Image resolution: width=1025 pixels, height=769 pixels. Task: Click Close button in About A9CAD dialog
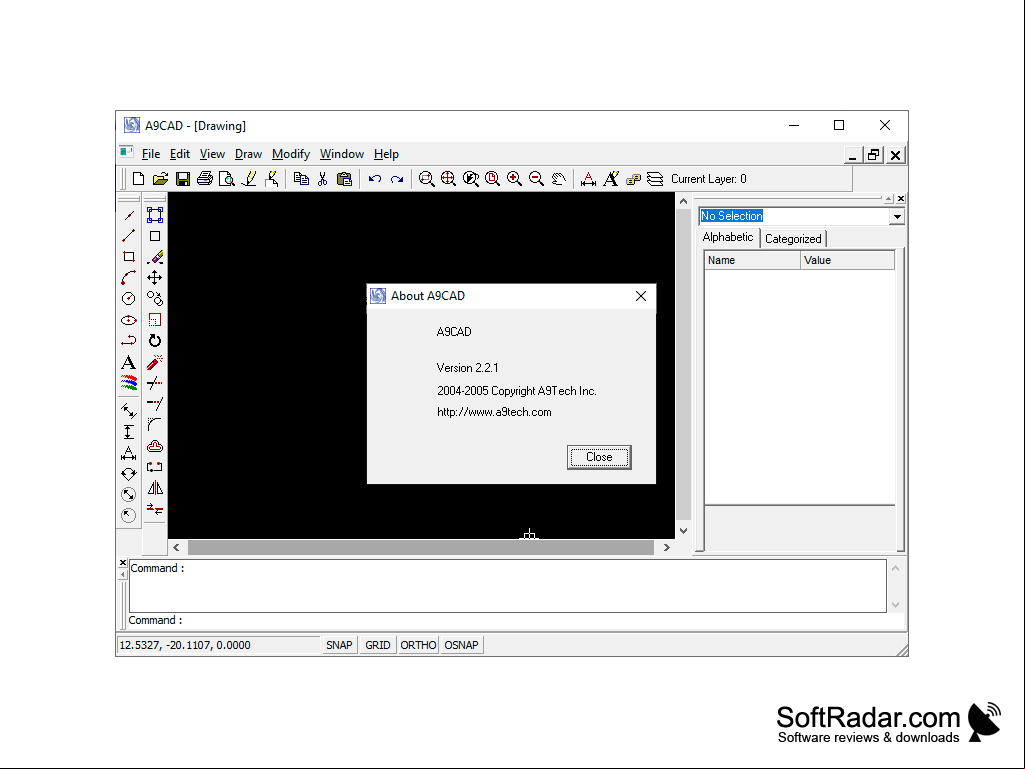[599, 457]
